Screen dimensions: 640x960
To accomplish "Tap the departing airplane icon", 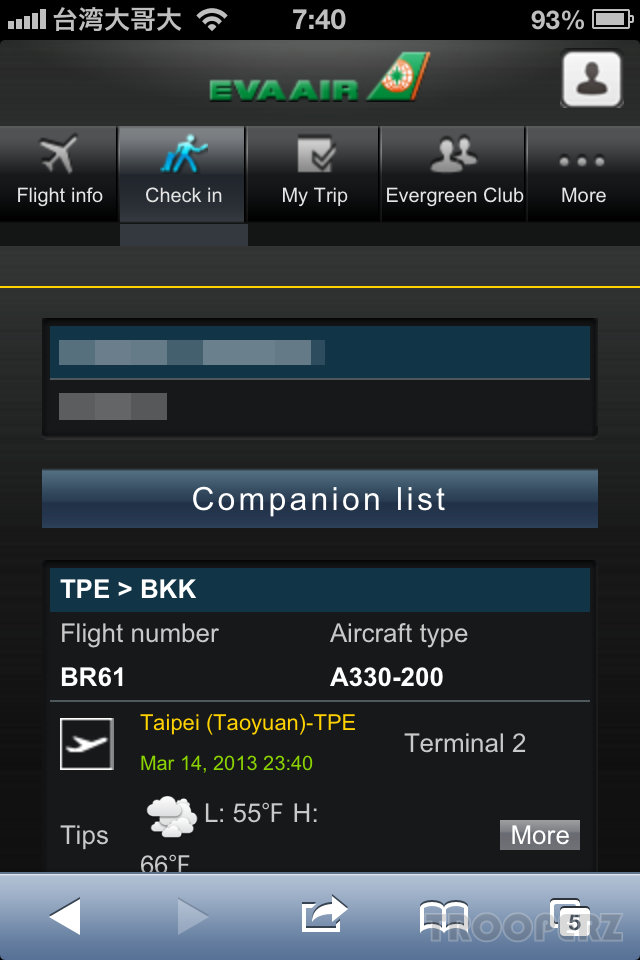I will (x=87, y=744).
